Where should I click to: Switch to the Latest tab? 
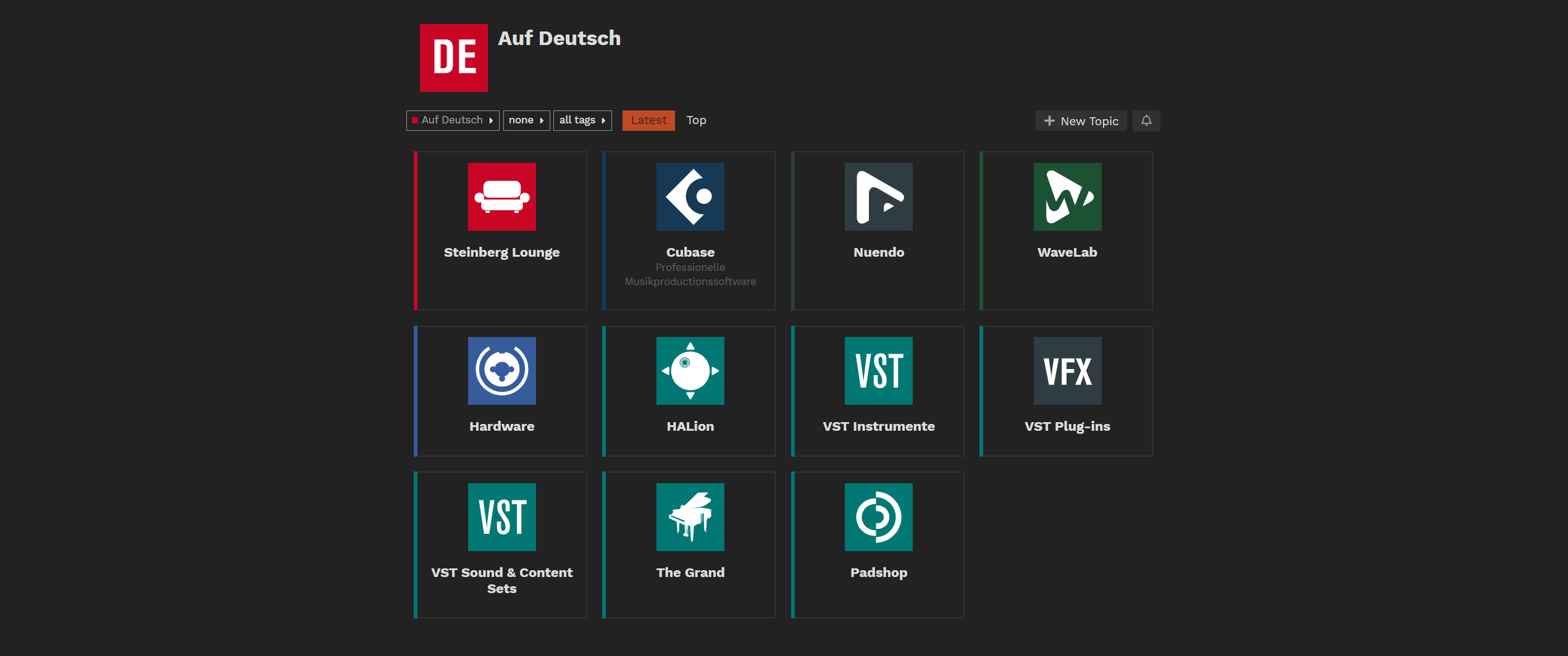coord(648,120)
